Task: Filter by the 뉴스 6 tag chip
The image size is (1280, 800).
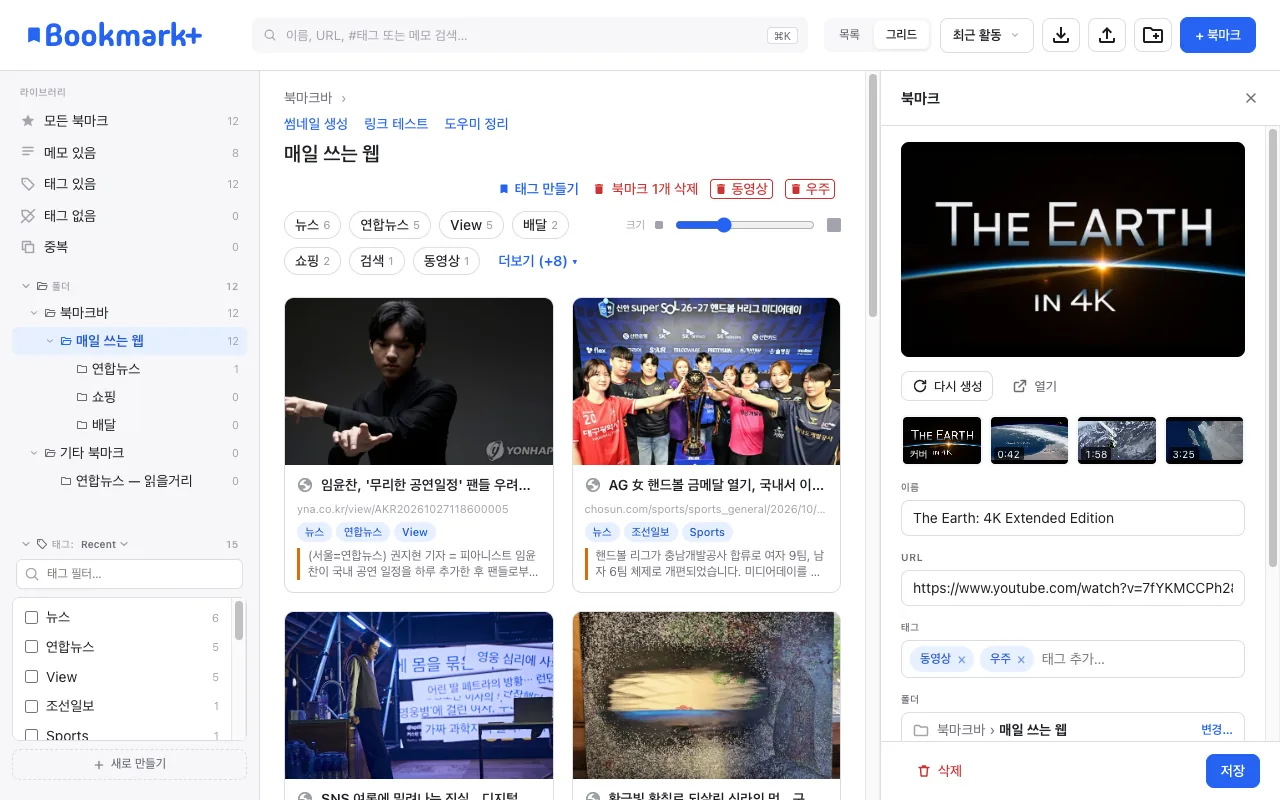Action: point(313,225)
